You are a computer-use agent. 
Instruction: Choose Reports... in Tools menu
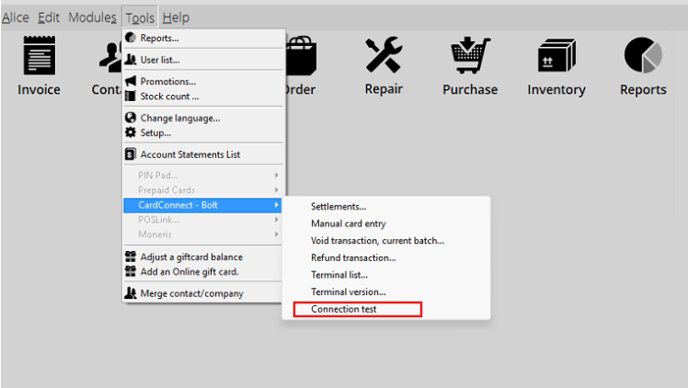[159, 38]
